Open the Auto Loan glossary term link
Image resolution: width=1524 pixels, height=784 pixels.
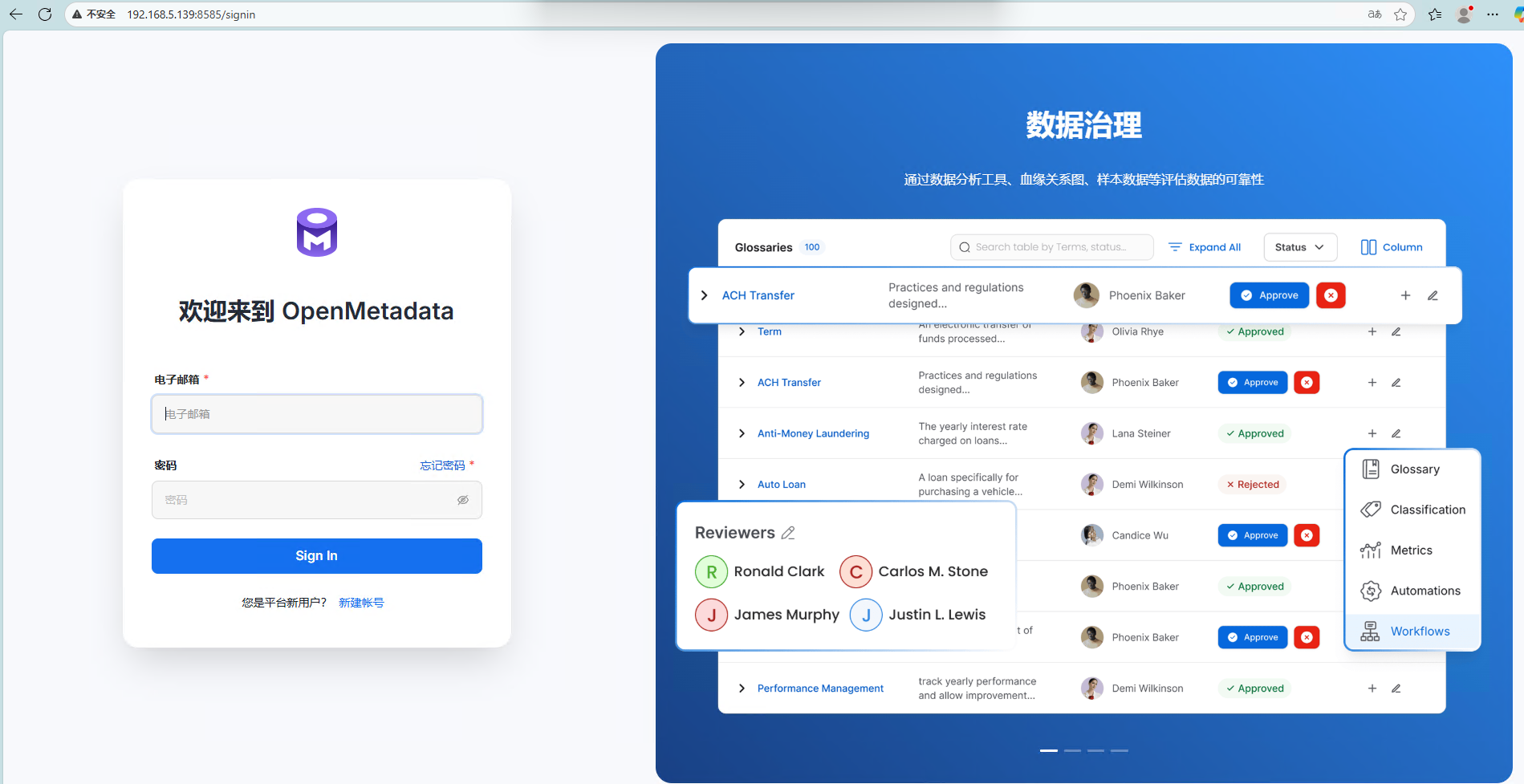782,485
